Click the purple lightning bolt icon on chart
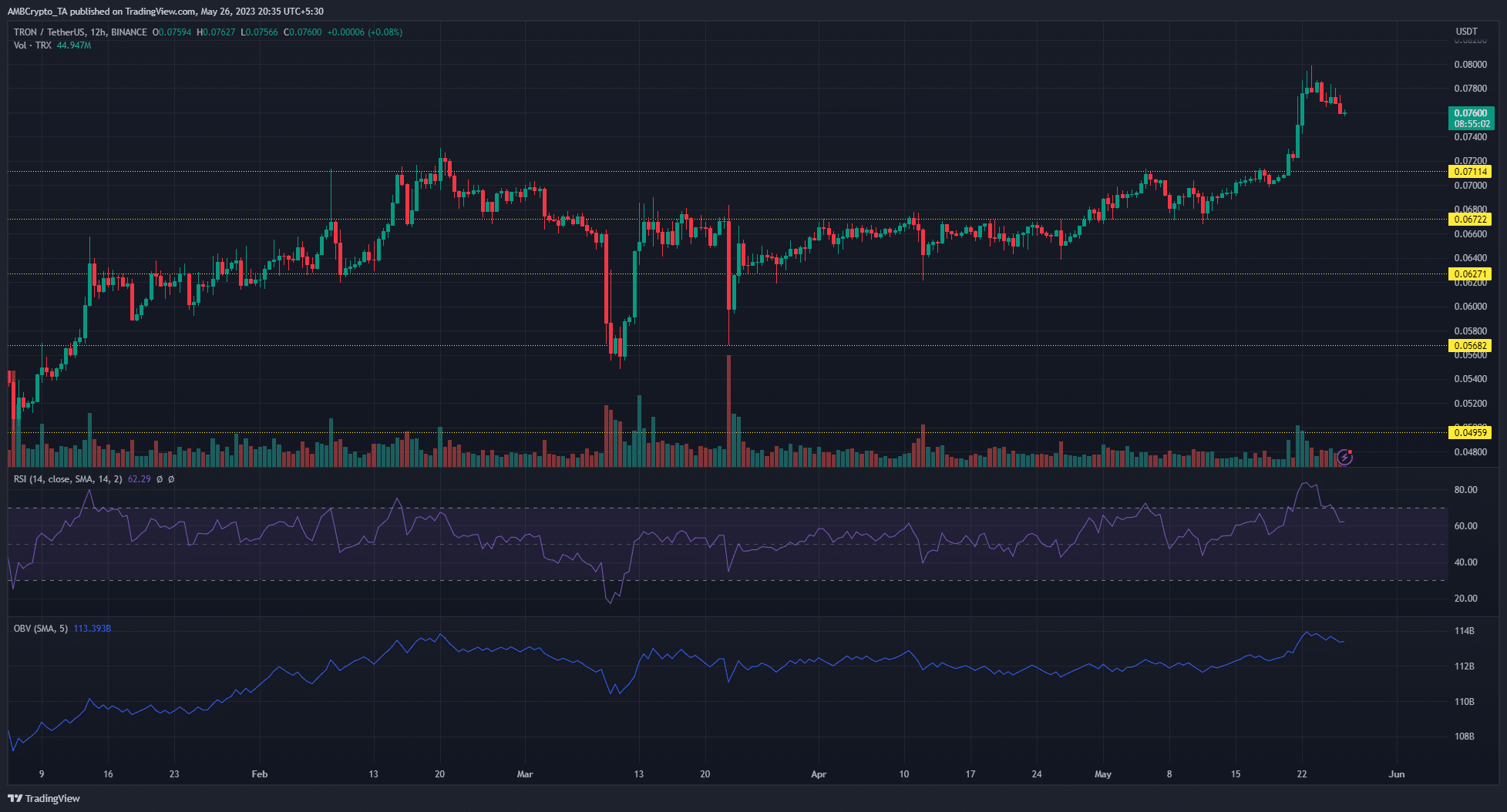The width and height of the screenshot is (1507, 812). pos(1344,458)
